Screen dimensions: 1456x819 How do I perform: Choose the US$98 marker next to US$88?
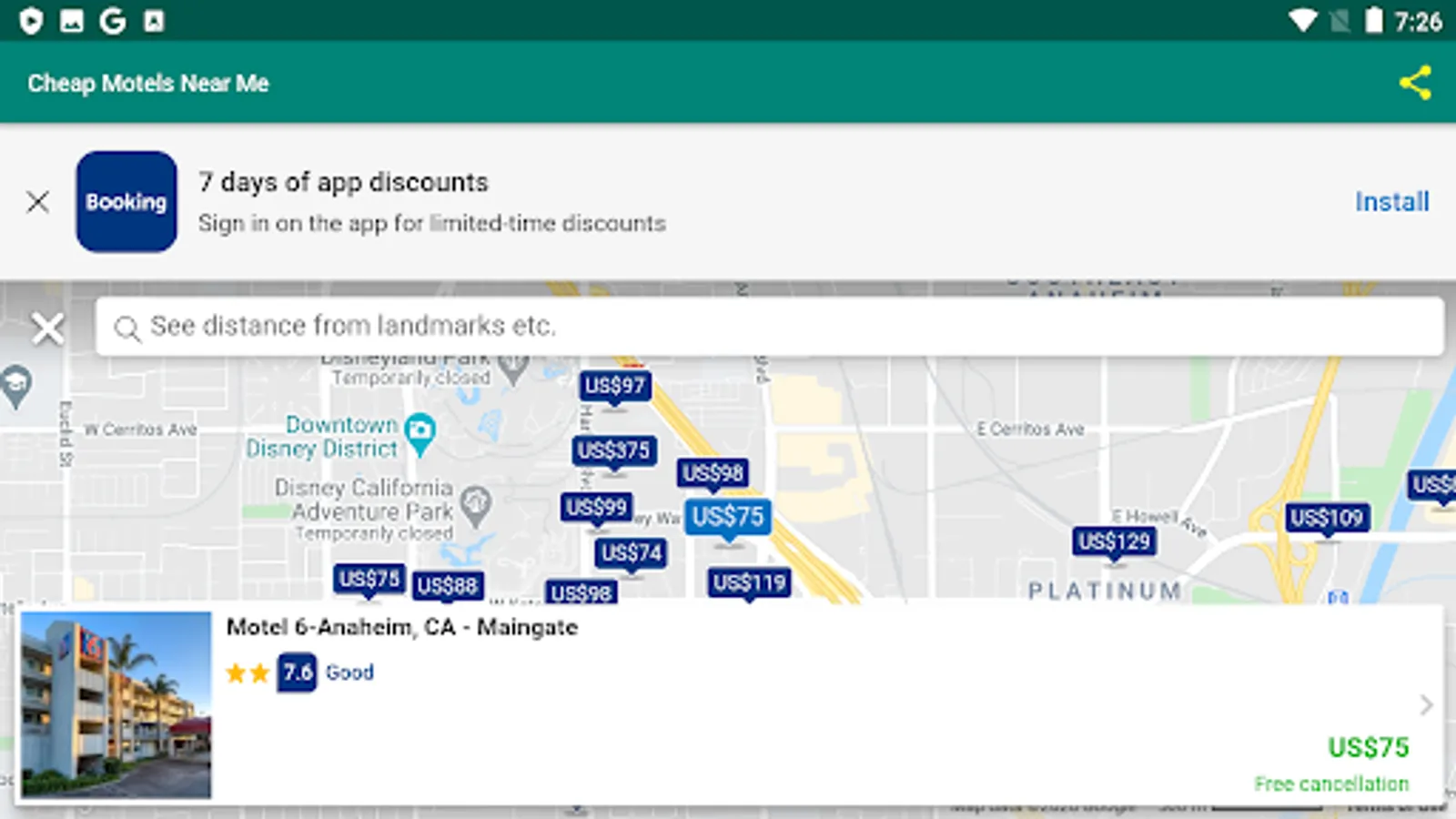(x=581, y=592)
